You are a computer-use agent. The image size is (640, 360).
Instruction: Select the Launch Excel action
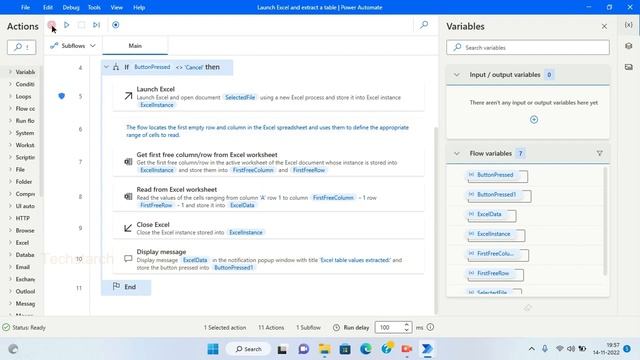pos(269,97)
